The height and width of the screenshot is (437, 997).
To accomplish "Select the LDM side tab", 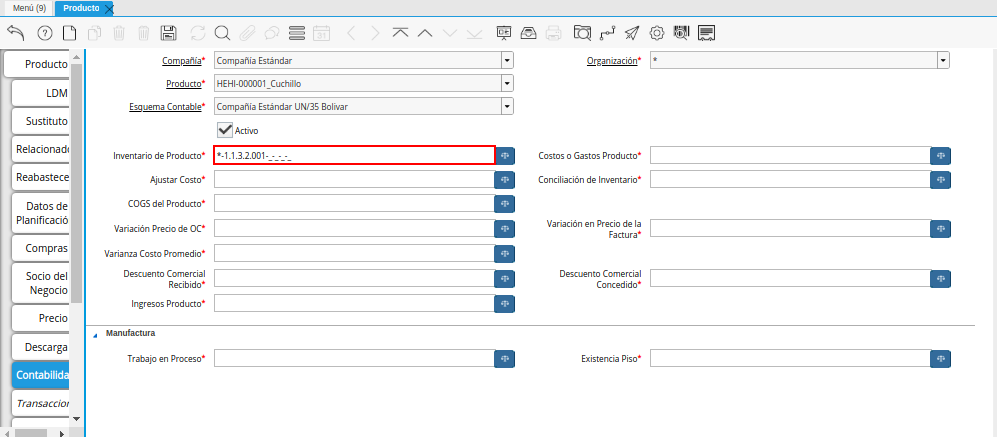I will (41, 93).
